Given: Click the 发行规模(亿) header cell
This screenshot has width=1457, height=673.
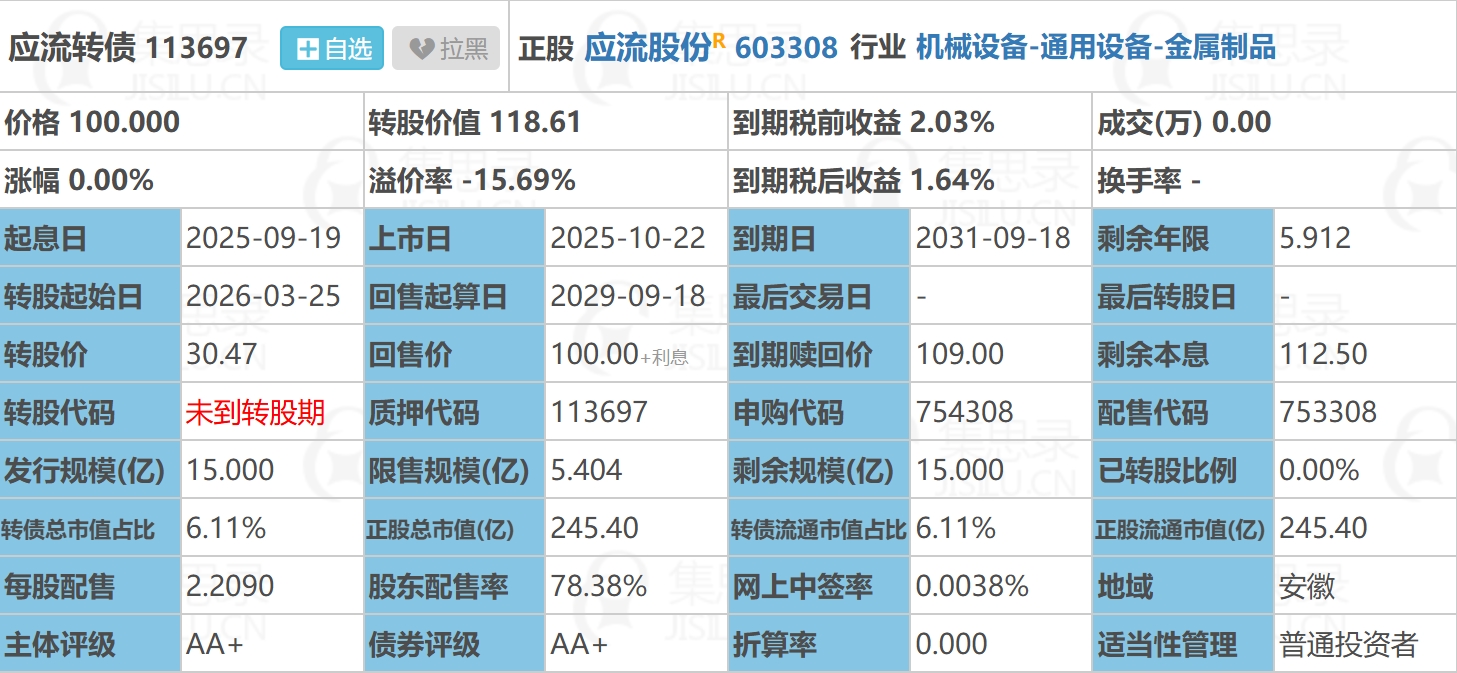Looking at the screenshot, I should pos(90,470).
